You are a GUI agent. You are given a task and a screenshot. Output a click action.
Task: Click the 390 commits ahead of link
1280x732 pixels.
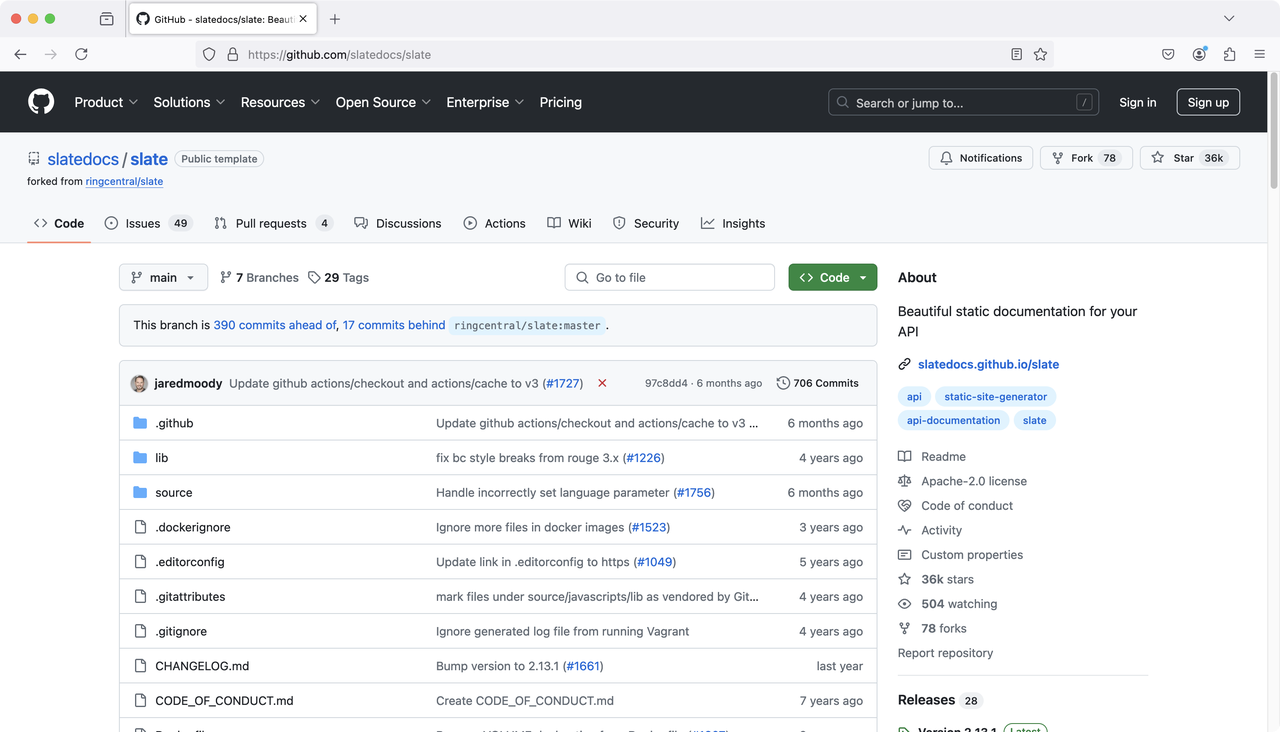click(274, 325)
